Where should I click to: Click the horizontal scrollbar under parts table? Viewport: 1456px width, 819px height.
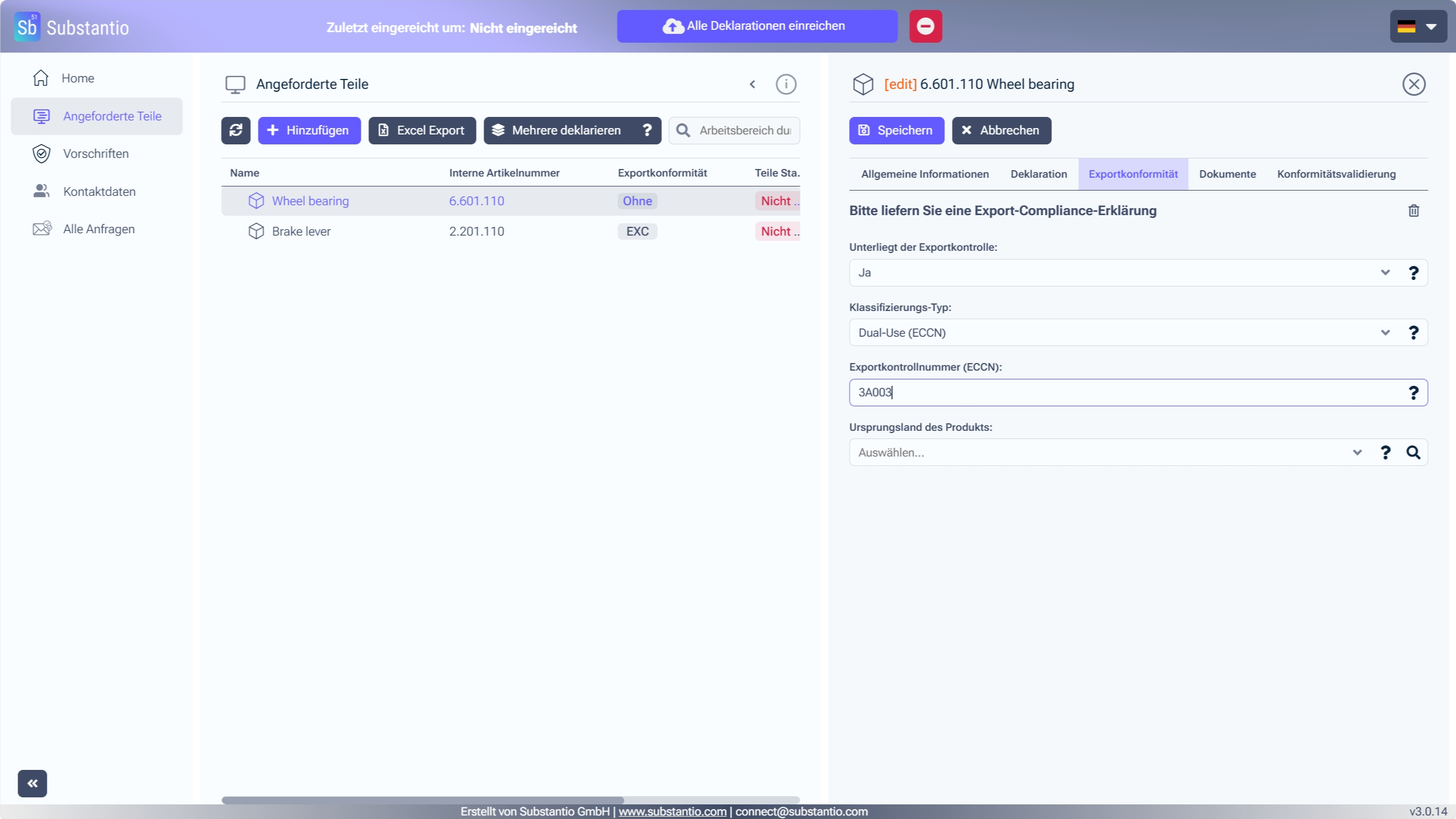point(422,800)
